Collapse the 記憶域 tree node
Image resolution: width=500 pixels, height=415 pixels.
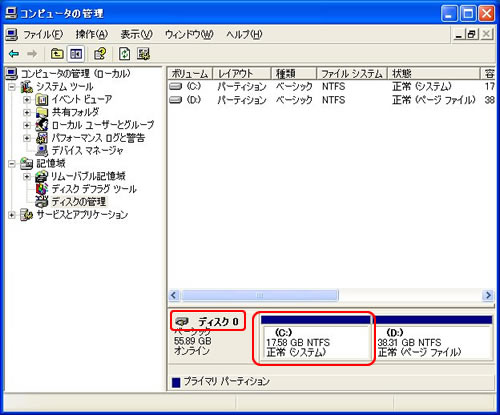(x=12, y=164)
